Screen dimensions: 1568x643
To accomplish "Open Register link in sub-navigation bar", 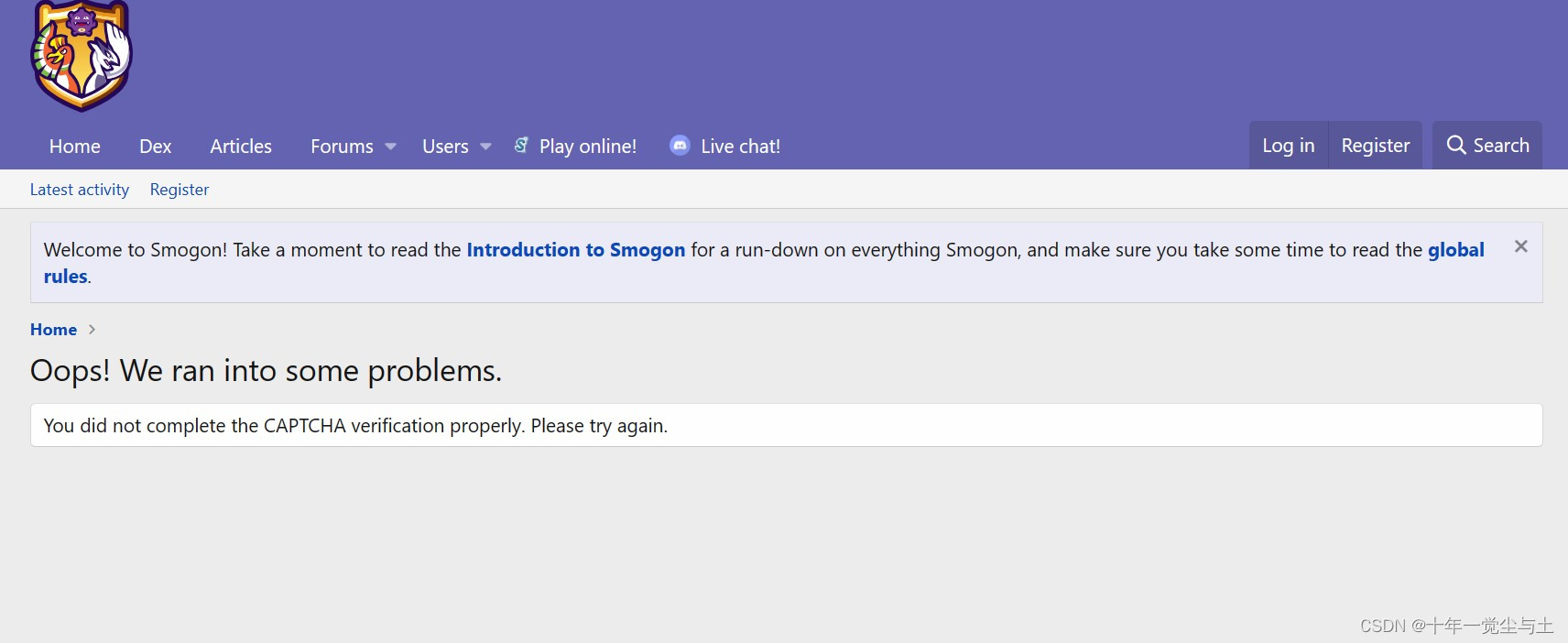I will click(180, 190).
